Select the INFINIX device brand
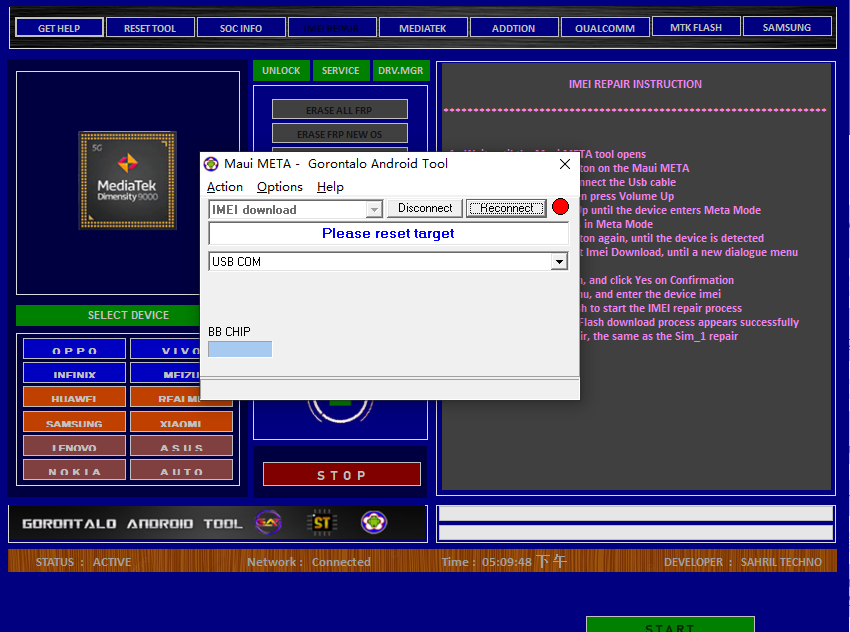 click(x=74, y=373)
